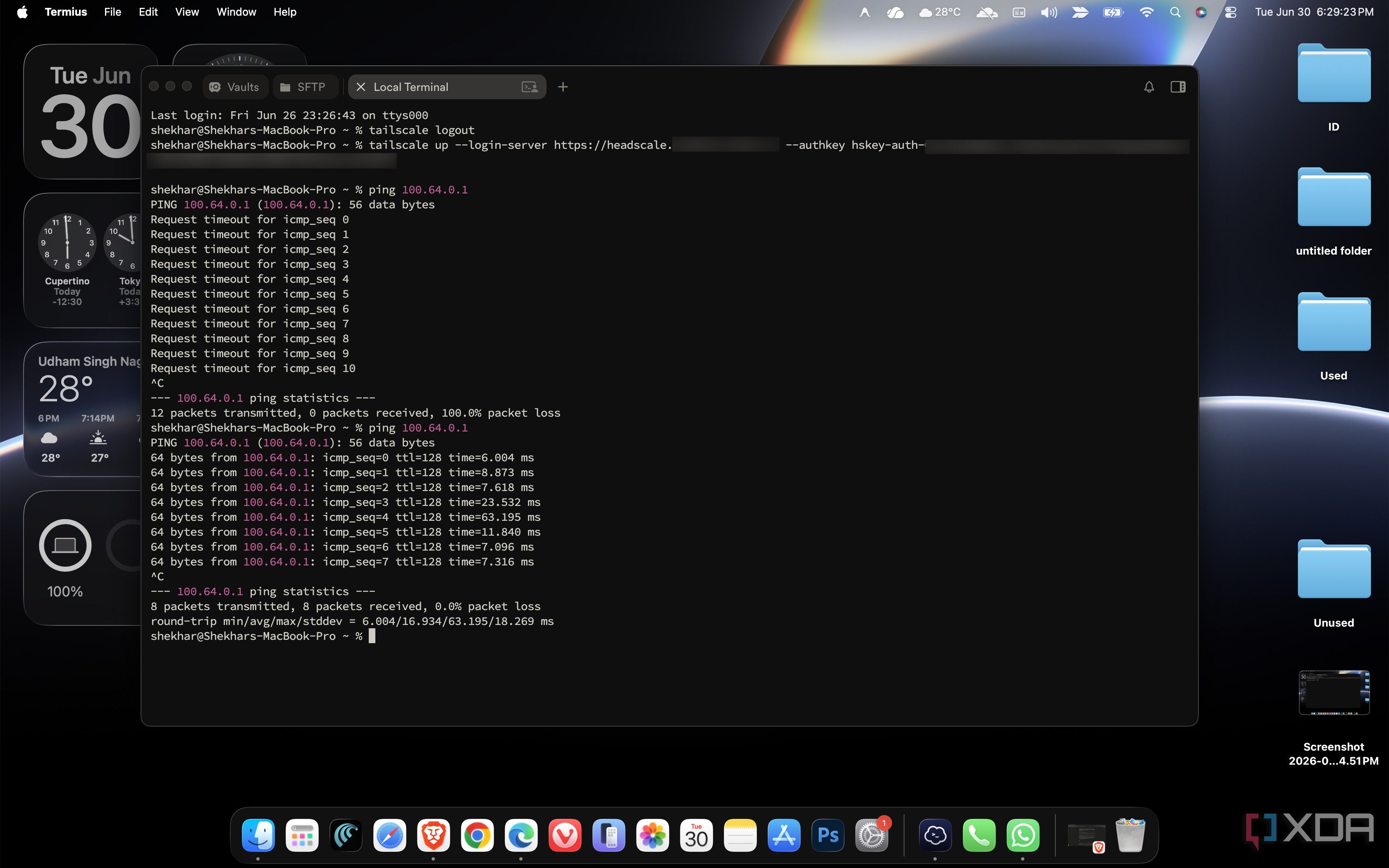Click the date and time in menu bar
Image resolution: width=1389 pixels, height=868 pixels.
click(1314, 12)
